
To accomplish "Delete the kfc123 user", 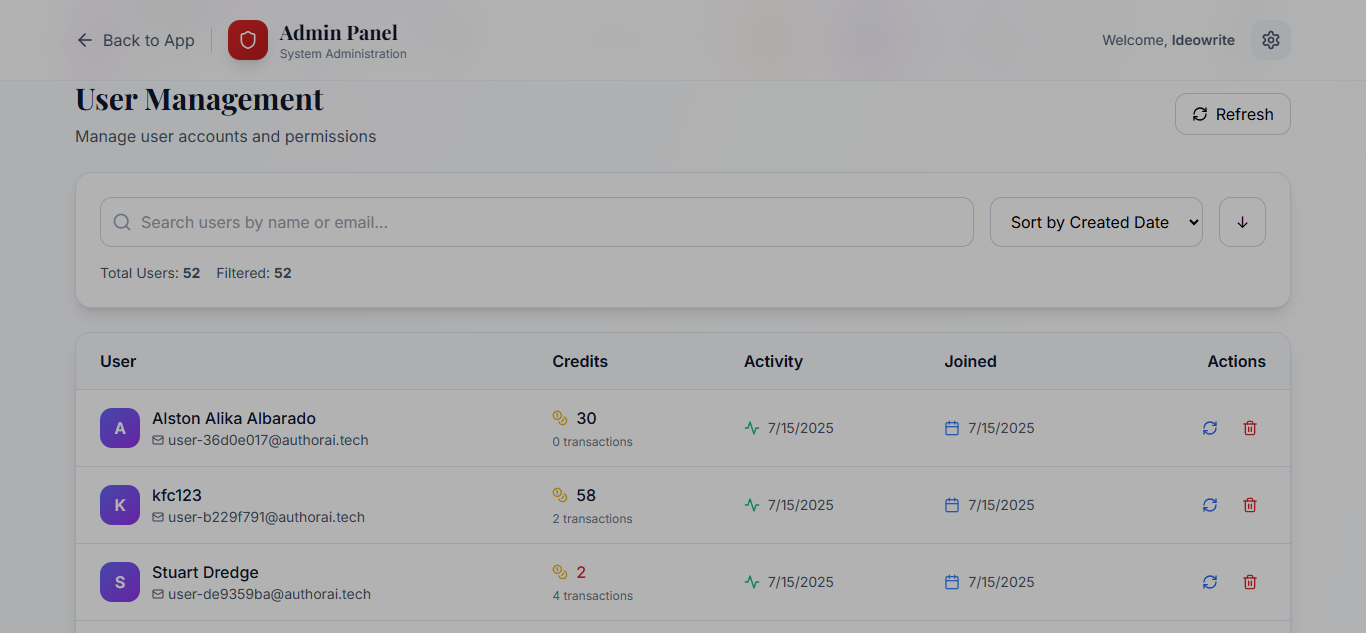I will (1250, 505).
